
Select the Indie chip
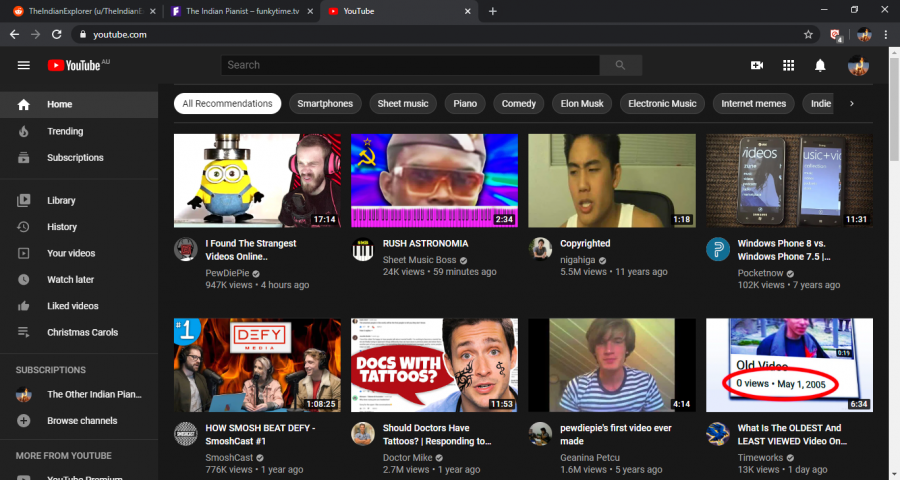819,104
